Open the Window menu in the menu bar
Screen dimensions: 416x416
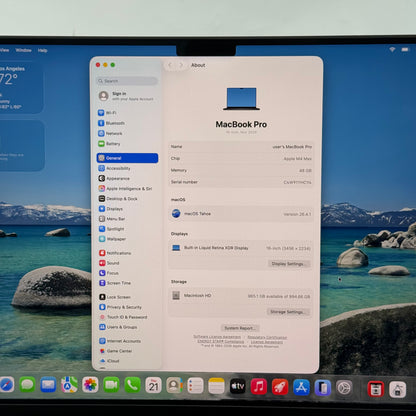pos(23,50)
